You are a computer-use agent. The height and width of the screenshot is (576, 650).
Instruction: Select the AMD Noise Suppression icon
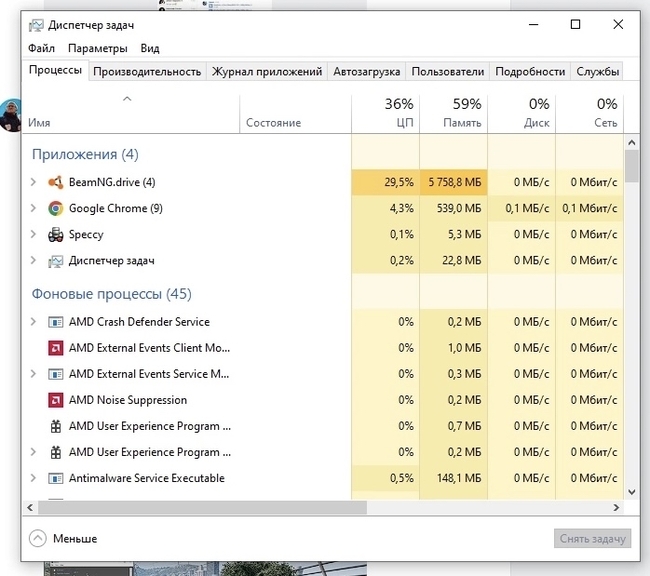(x=56, y=400)
